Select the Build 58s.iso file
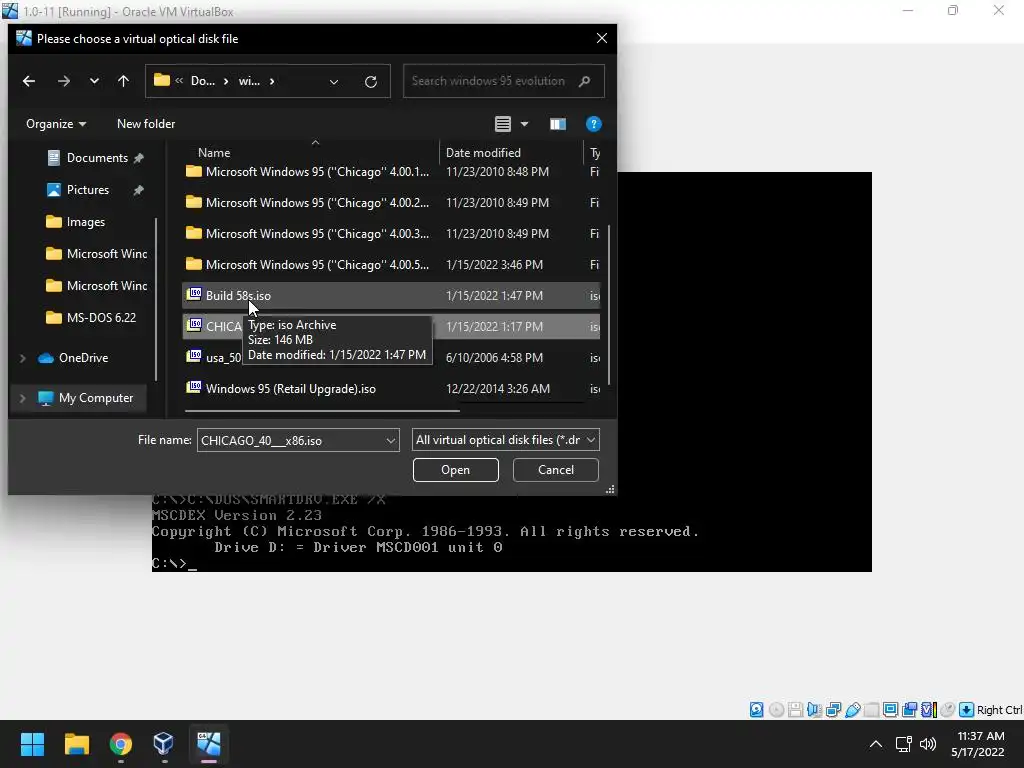The width and height of the screenshot is (1024, 768). click(x=391, y=295)
